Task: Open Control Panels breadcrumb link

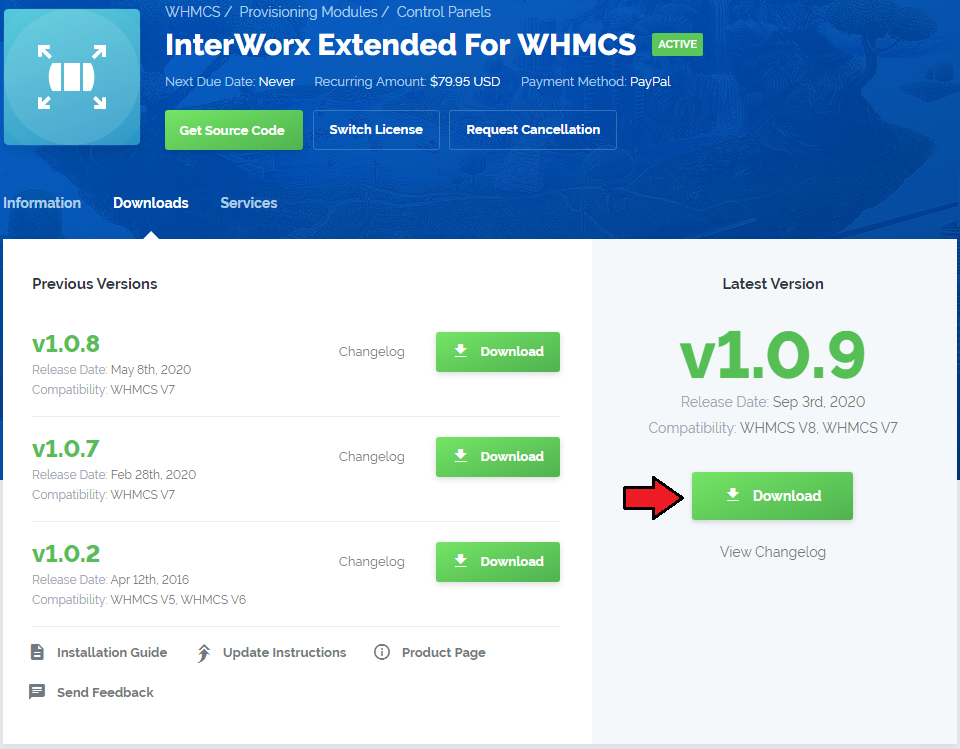Action: pos(443,12)
